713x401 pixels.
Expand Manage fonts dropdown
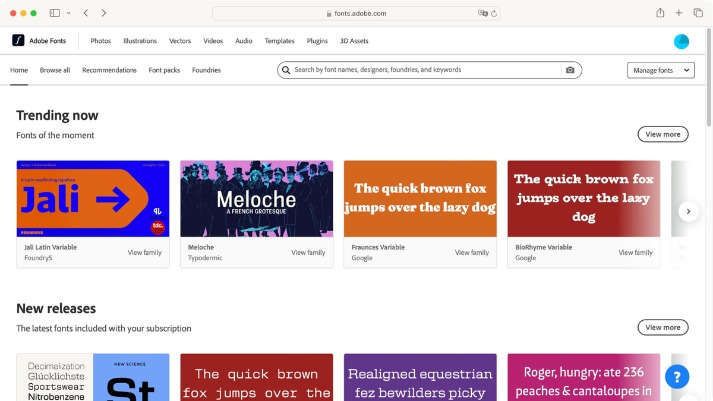660,70
